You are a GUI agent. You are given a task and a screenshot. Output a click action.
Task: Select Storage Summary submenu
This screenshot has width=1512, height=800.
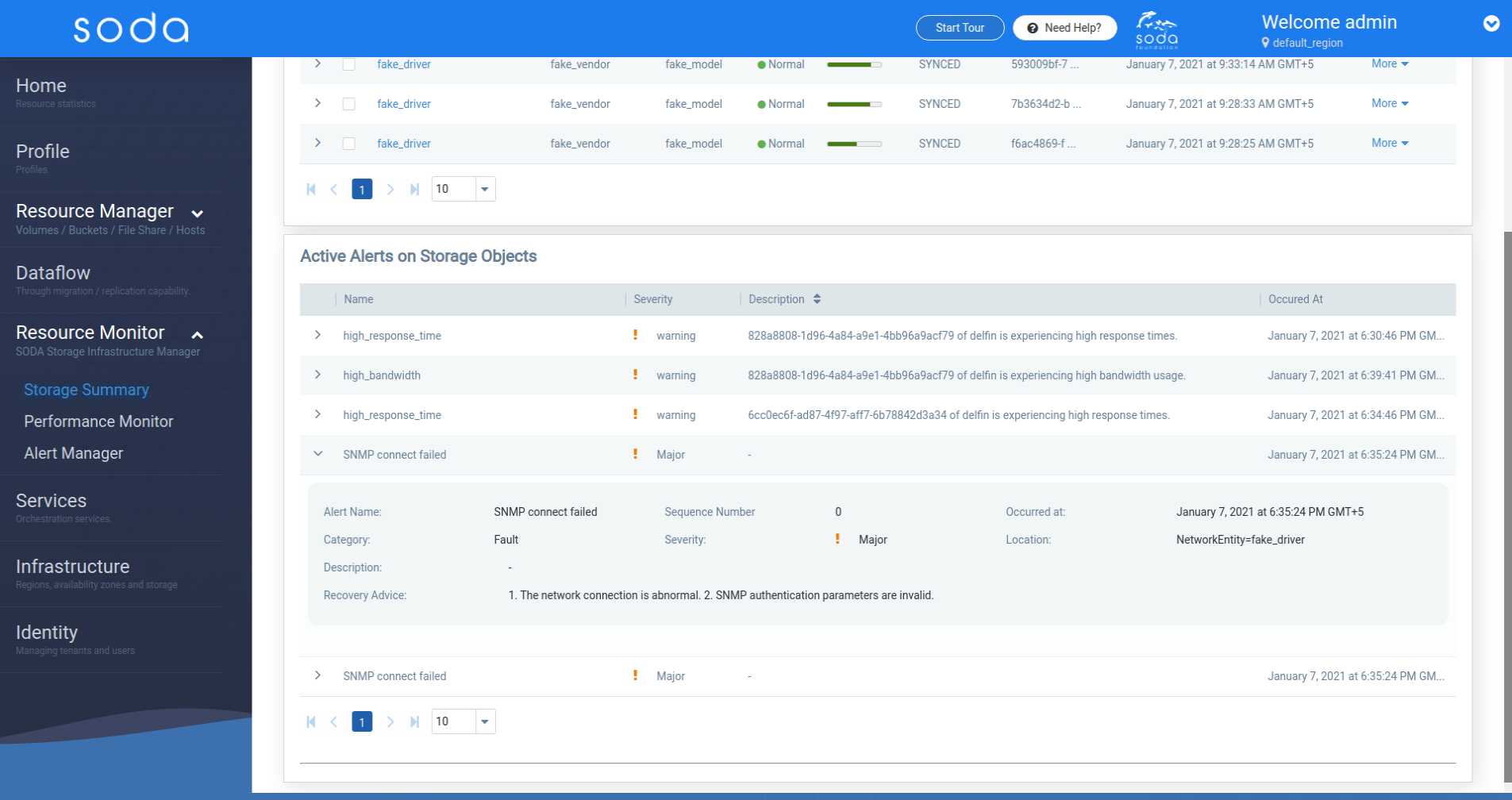[x=87, y=390]
